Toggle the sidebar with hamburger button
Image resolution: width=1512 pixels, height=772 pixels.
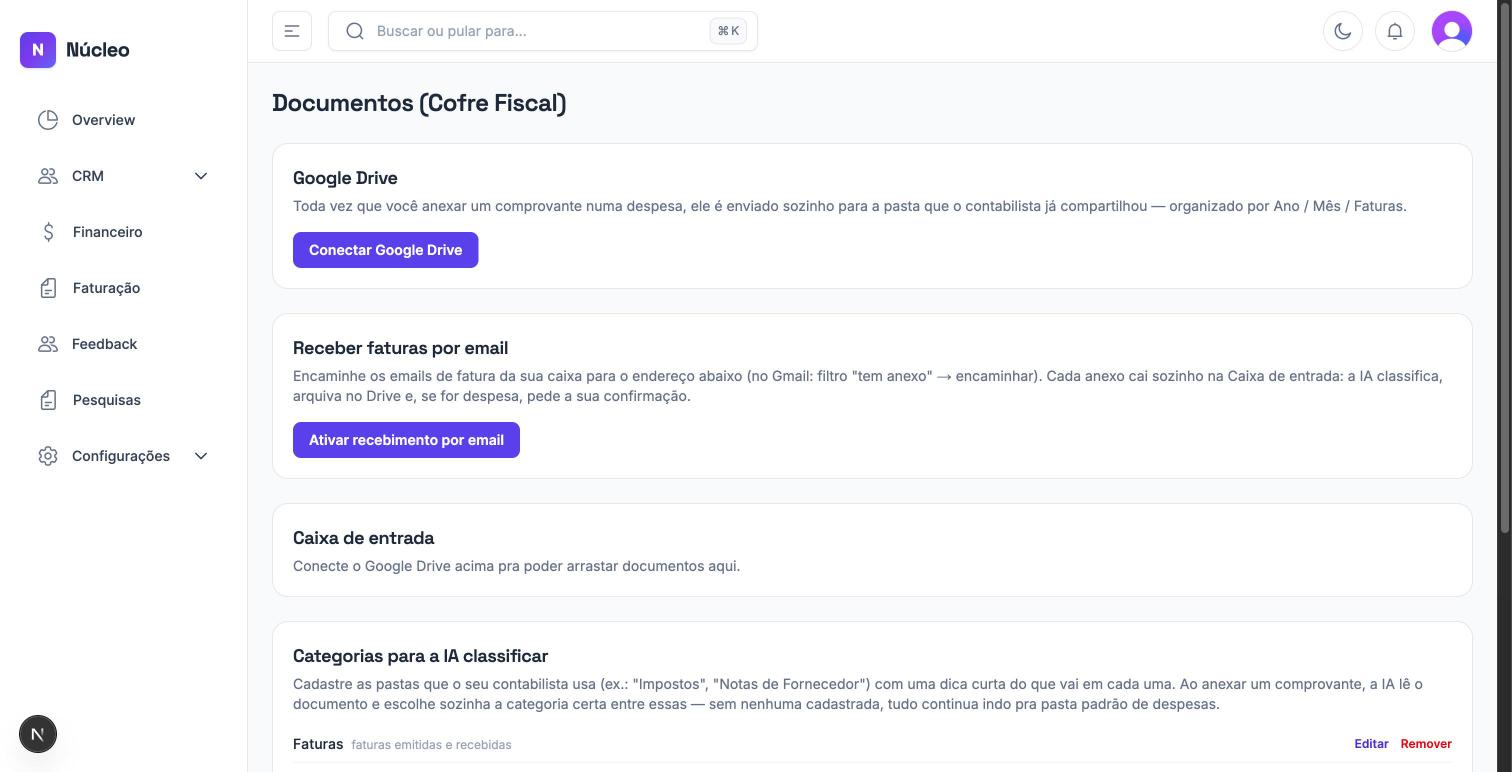292,31
